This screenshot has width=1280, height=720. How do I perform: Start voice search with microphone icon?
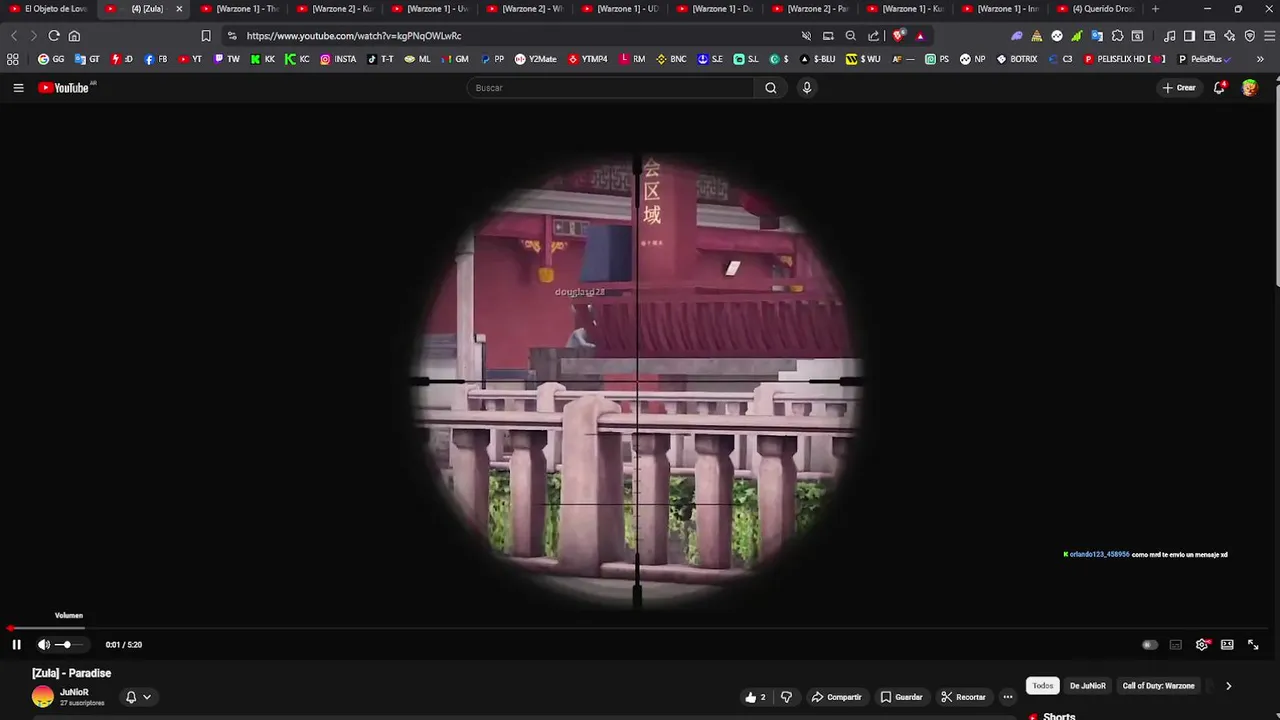coord(807,88)
